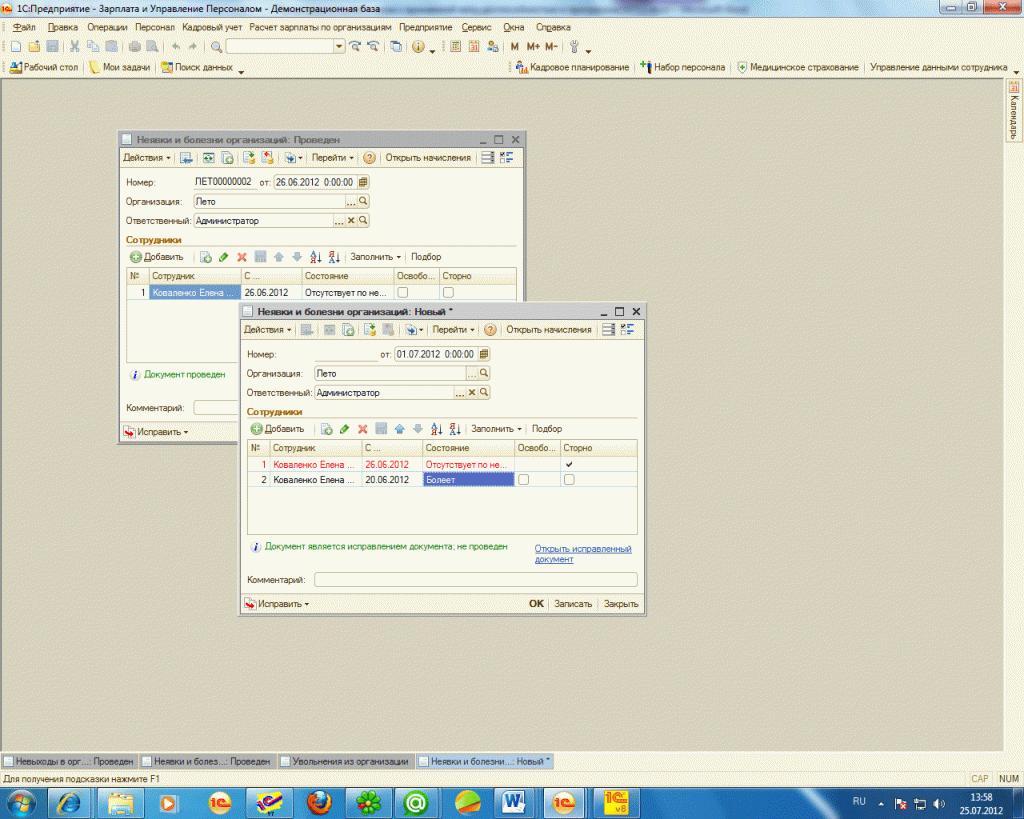Viewport: 1024px width, 819px height.
Task: Click the Комментарий field in the Новый document
Action: [475, 579]
